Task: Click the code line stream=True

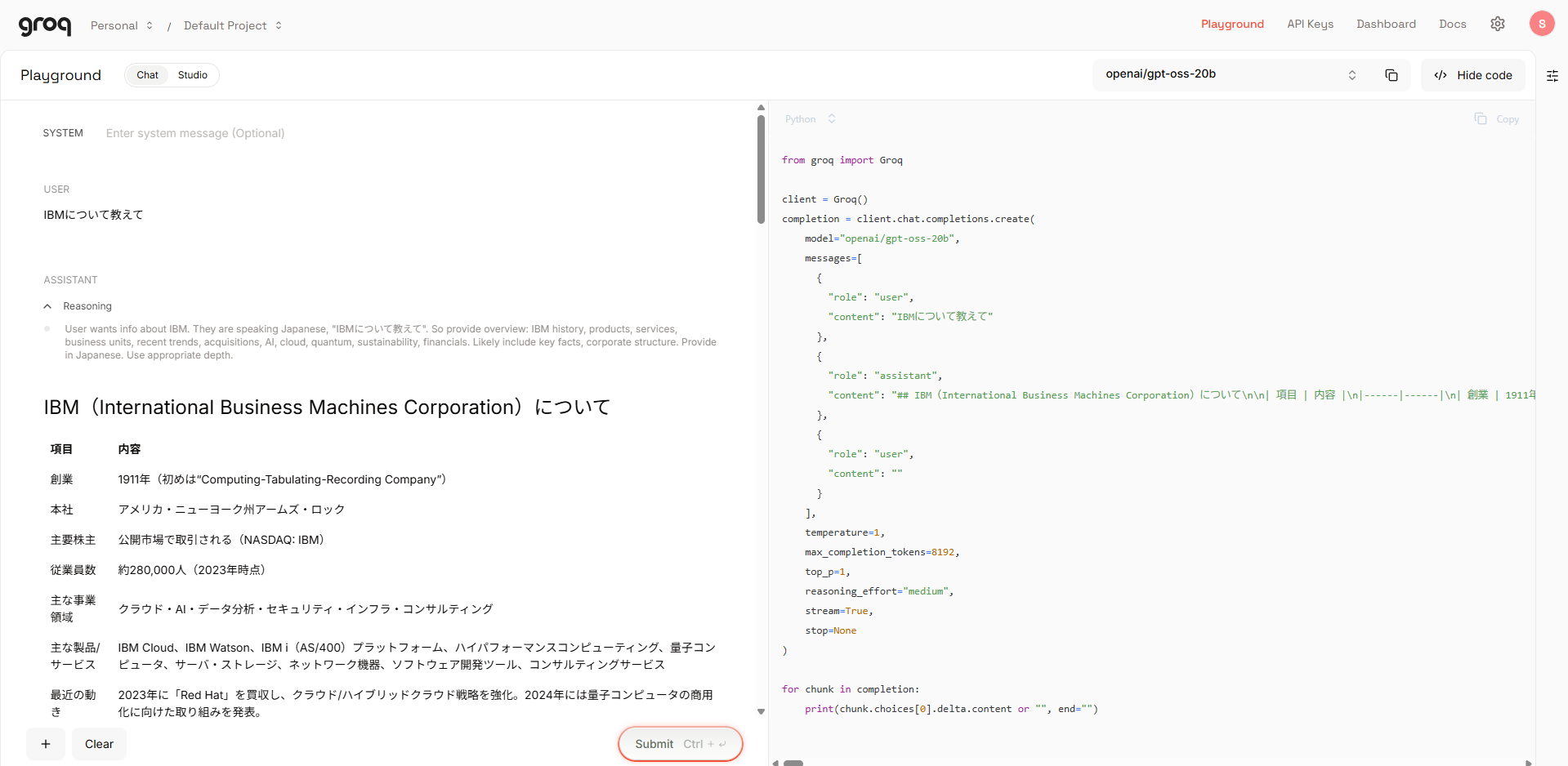Action: pos(839,611)
